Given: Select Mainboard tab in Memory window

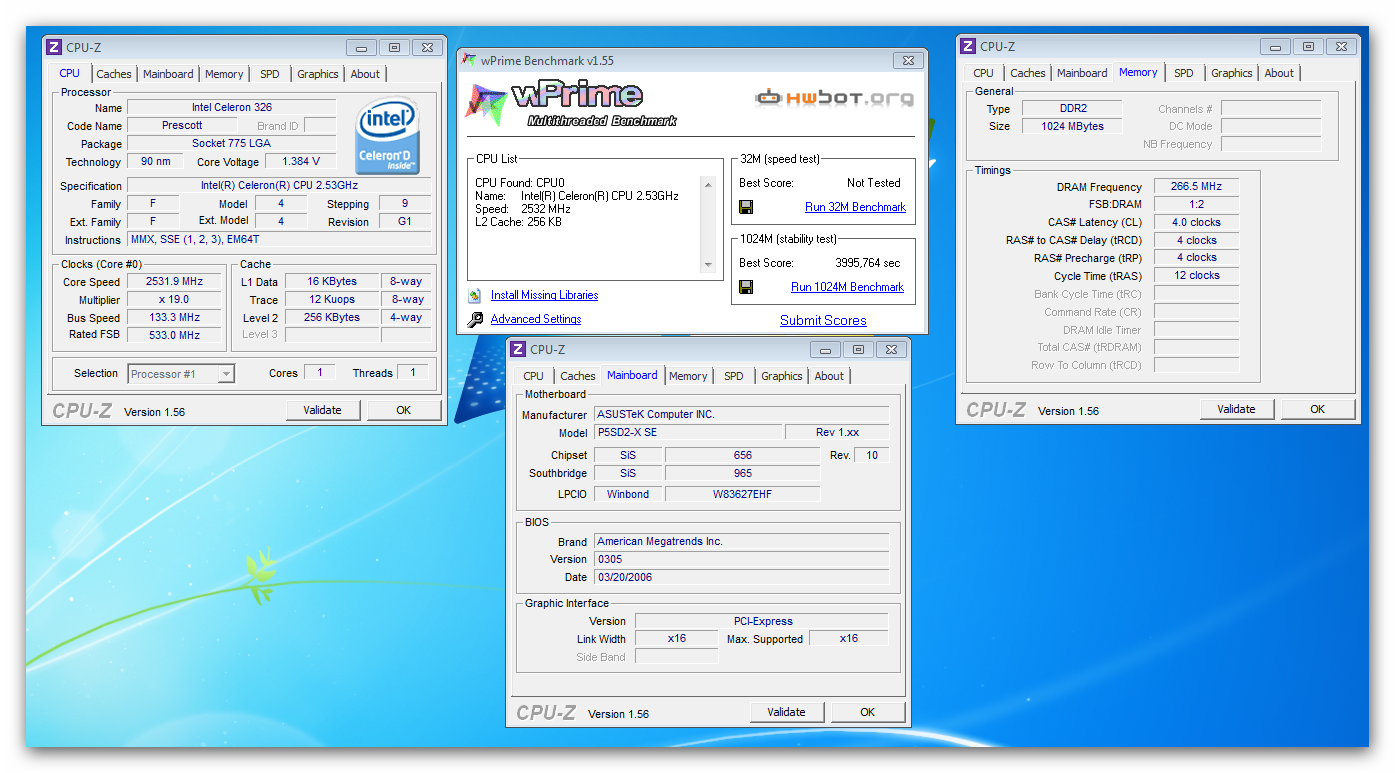Looking at the screenshot, I should (x=1082, y=73).
